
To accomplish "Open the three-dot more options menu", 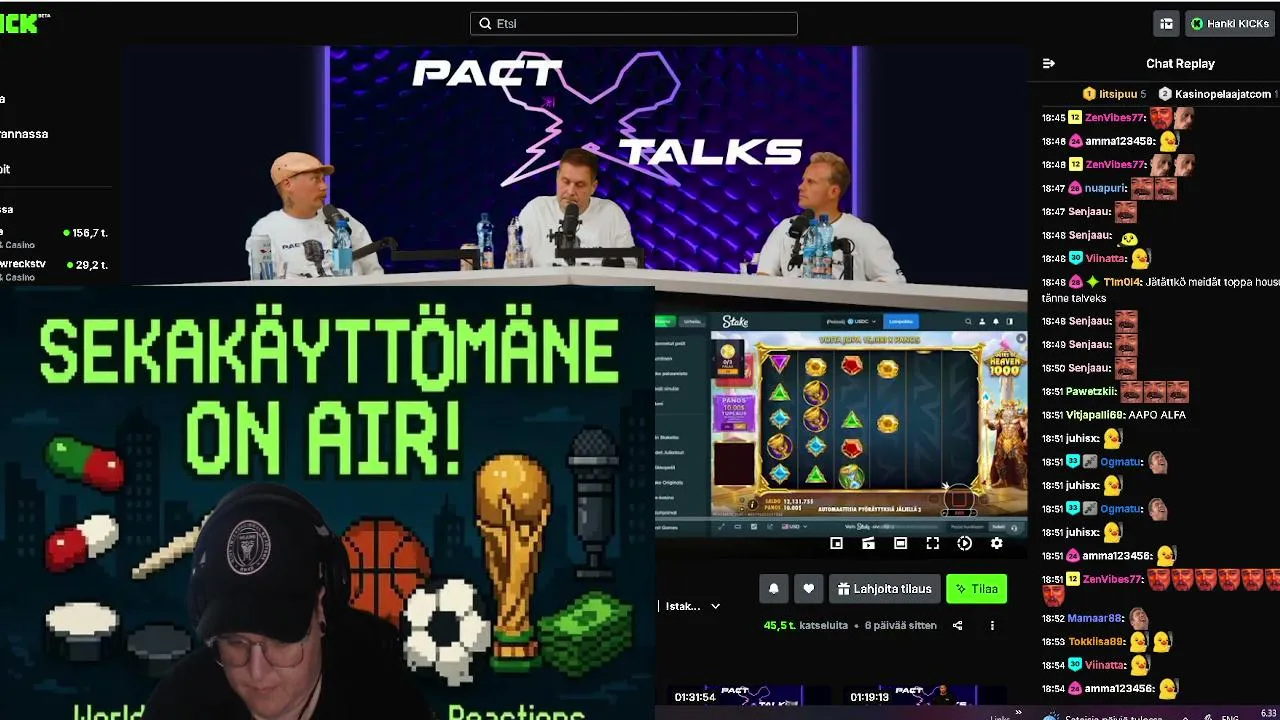I will click(x=992, y=626).
